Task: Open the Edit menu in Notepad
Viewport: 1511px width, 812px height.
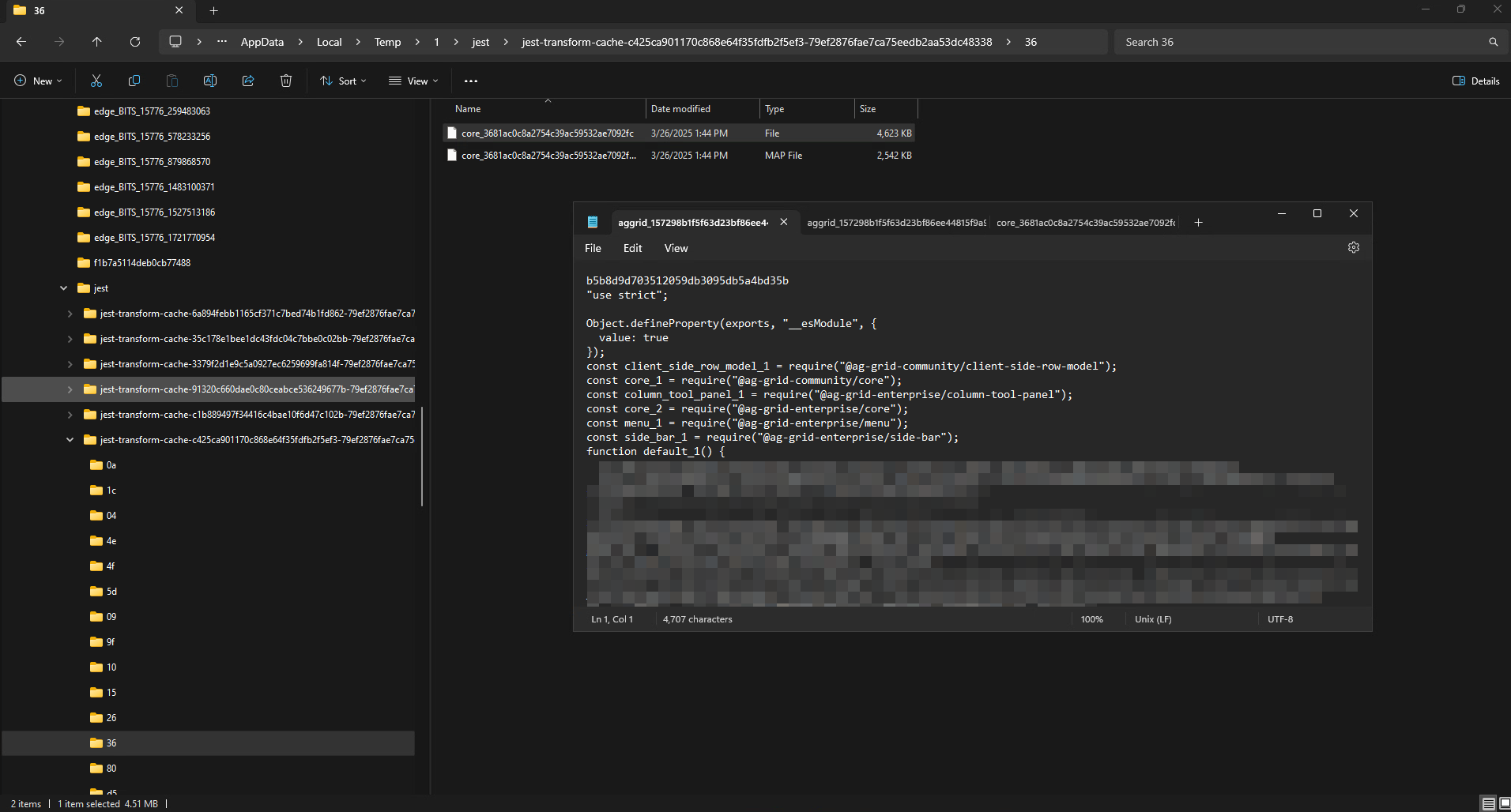Action: tap(632, 248)
